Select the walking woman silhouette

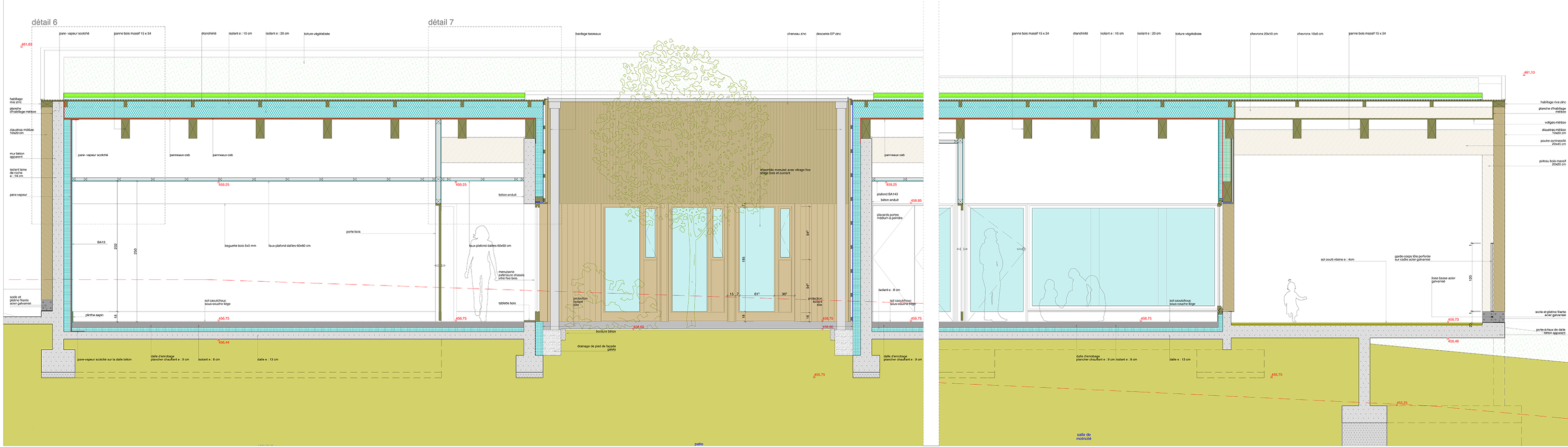point(481,273)
